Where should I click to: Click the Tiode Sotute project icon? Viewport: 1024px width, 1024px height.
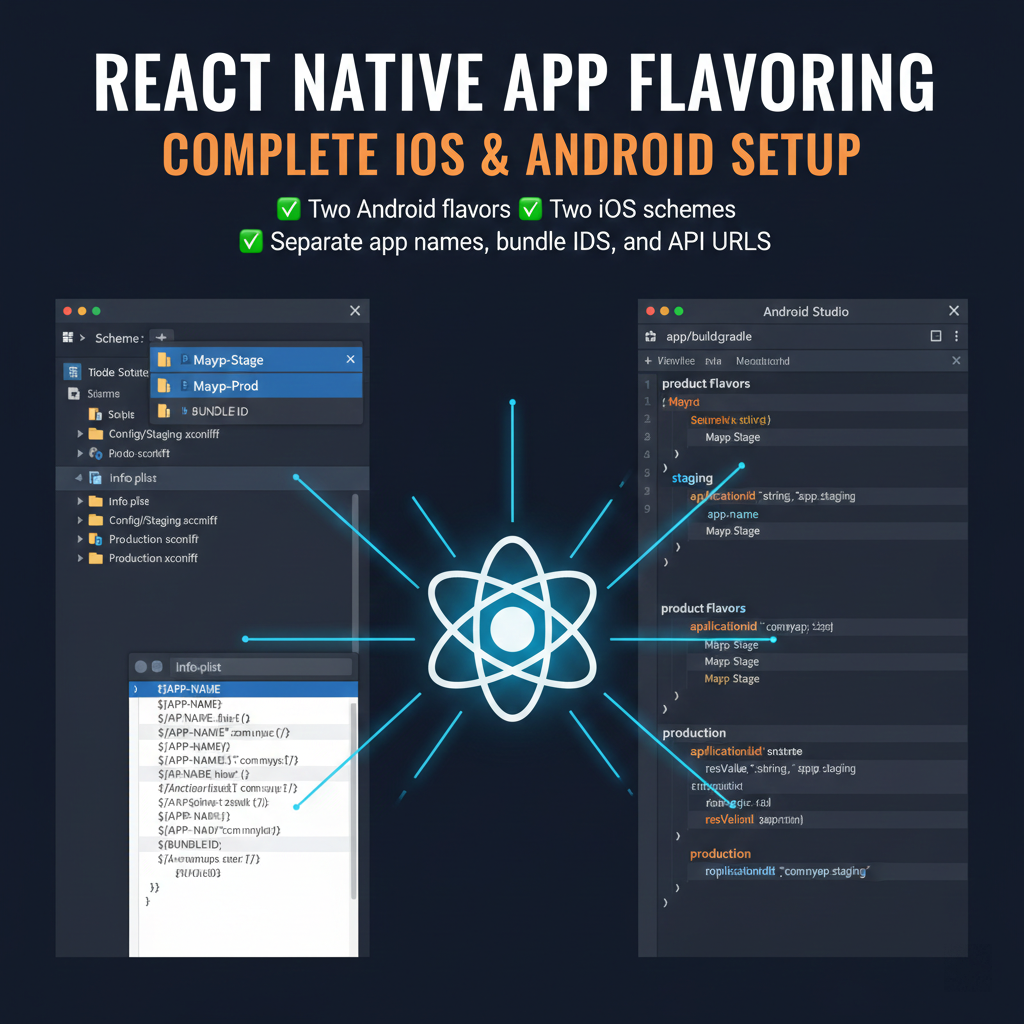coord(72,372)
